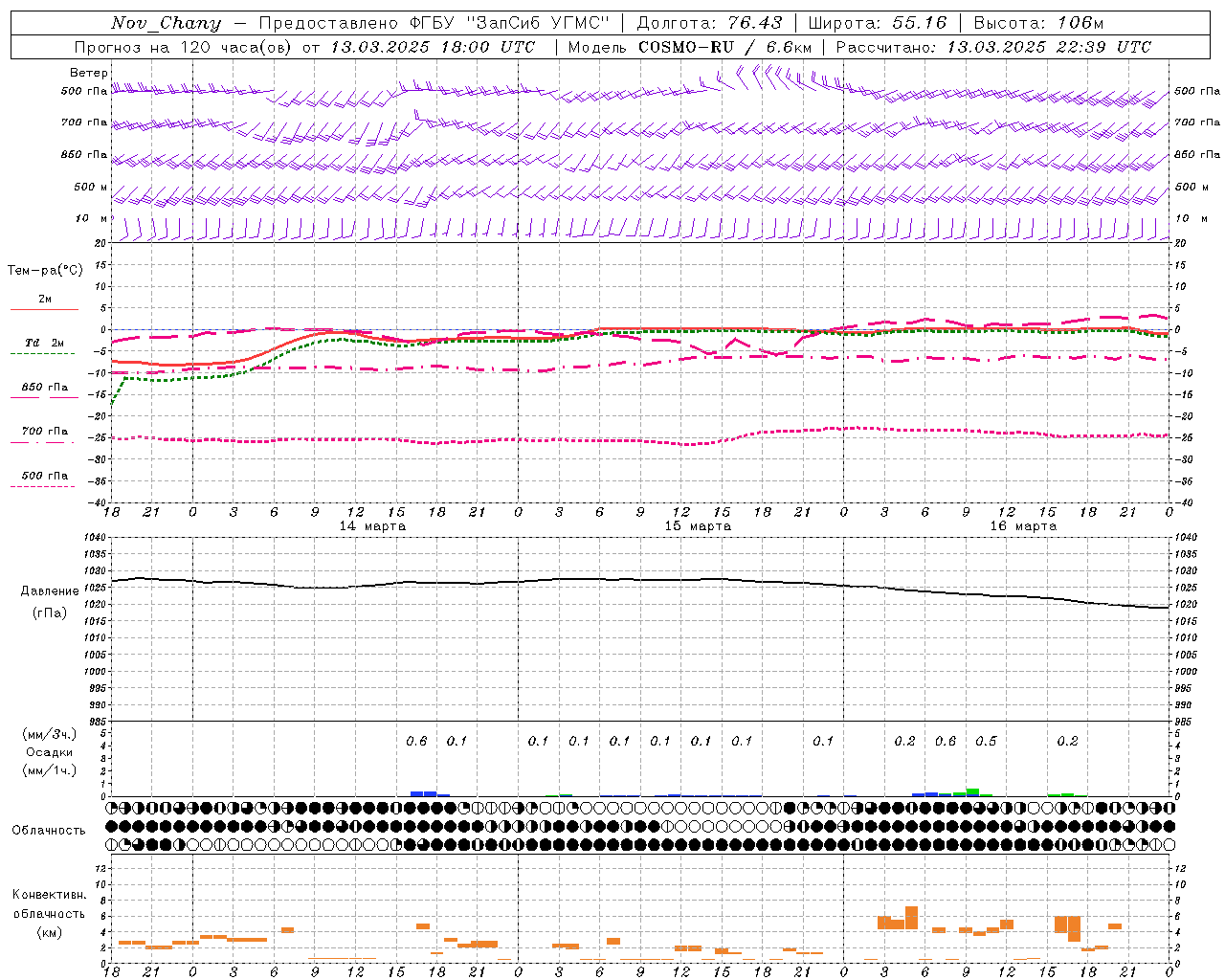Screen dimensions: 1225x980
Task: Select the 2м temperature legend label
Action: (45, 300)
